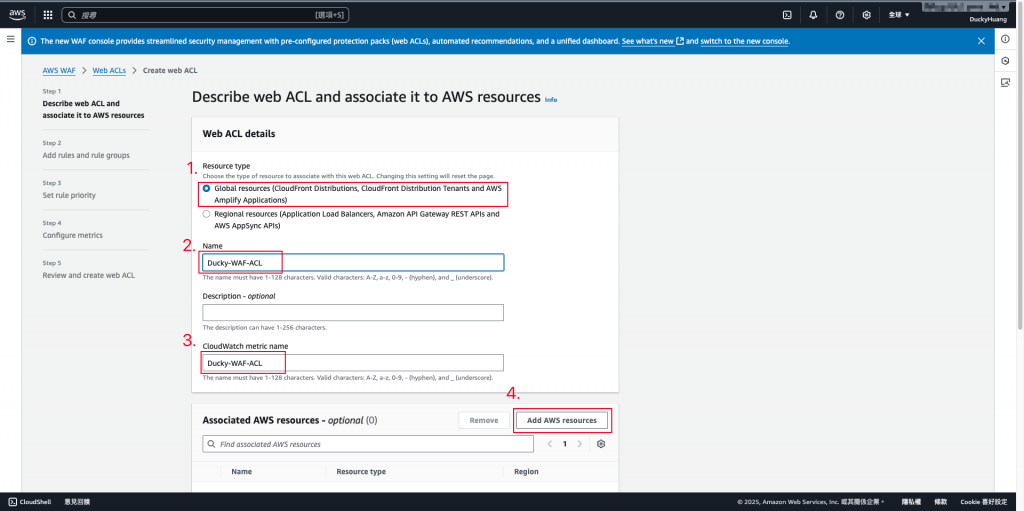Open the notifications bell
The image size is (1024, 511).
click(x=813, y=14)
